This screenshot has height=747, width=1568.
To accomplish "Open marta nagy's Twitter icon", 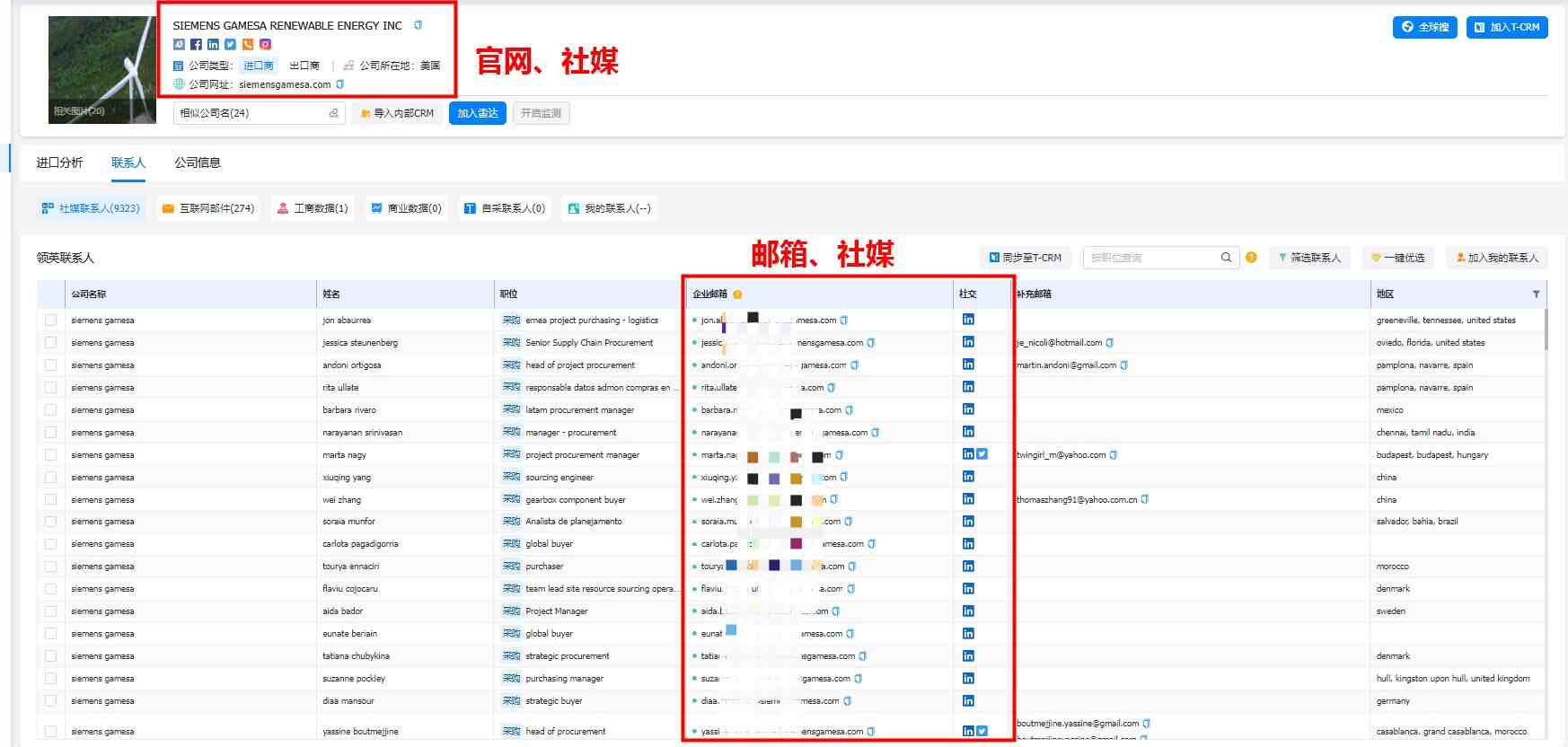I will [x=982, y=454].
